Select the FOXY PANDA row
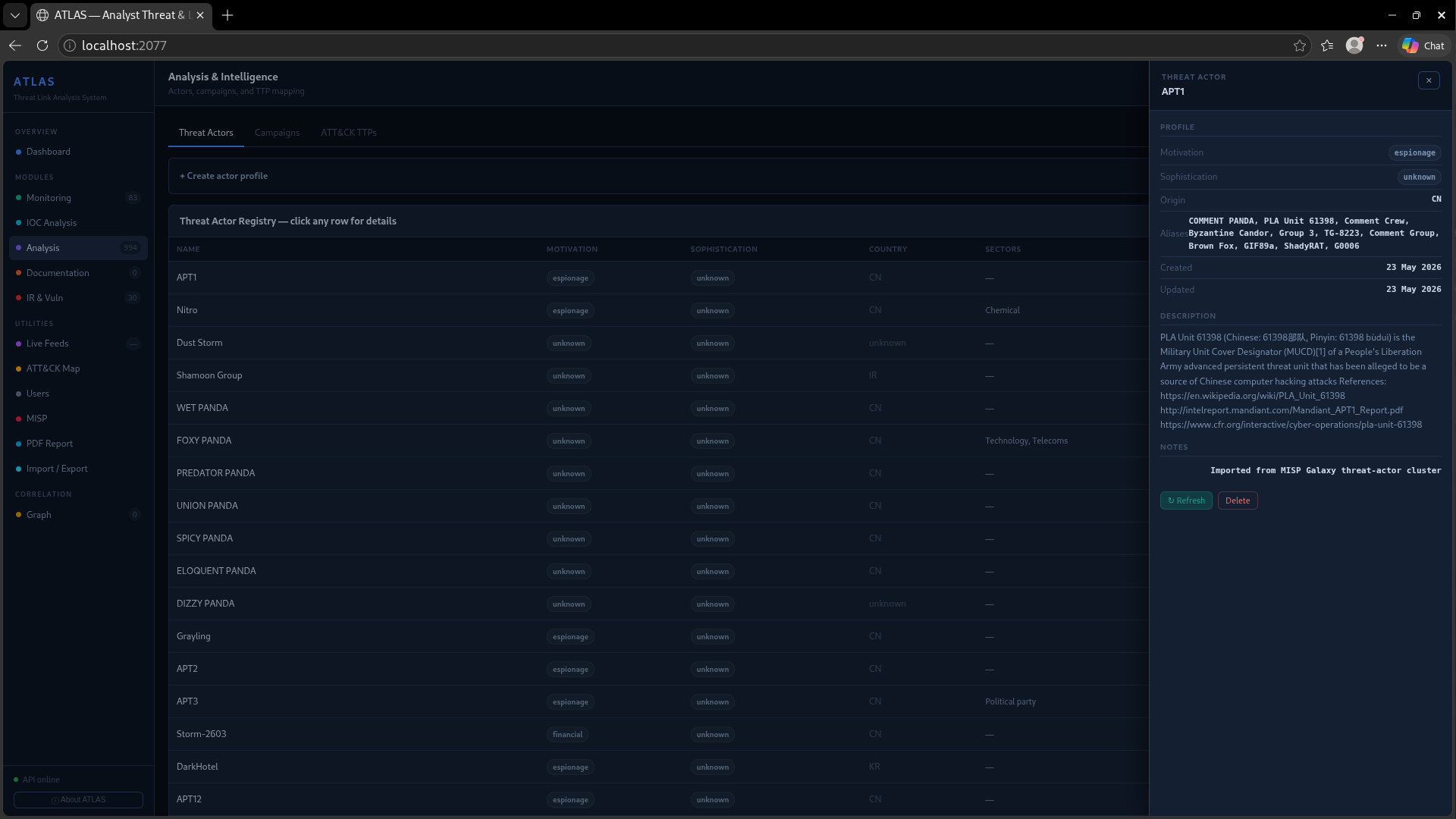1456x819 pixels. 658,441
